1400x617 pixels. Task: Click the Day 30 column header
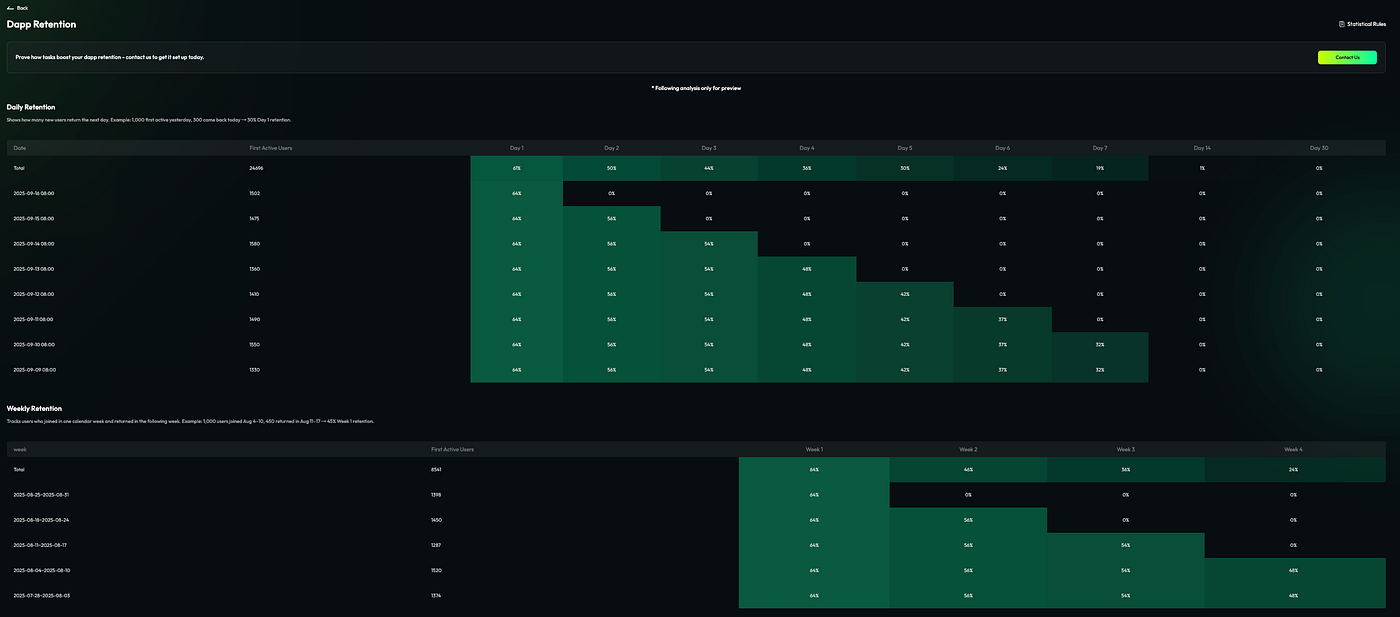click(x=1319, y=148)
